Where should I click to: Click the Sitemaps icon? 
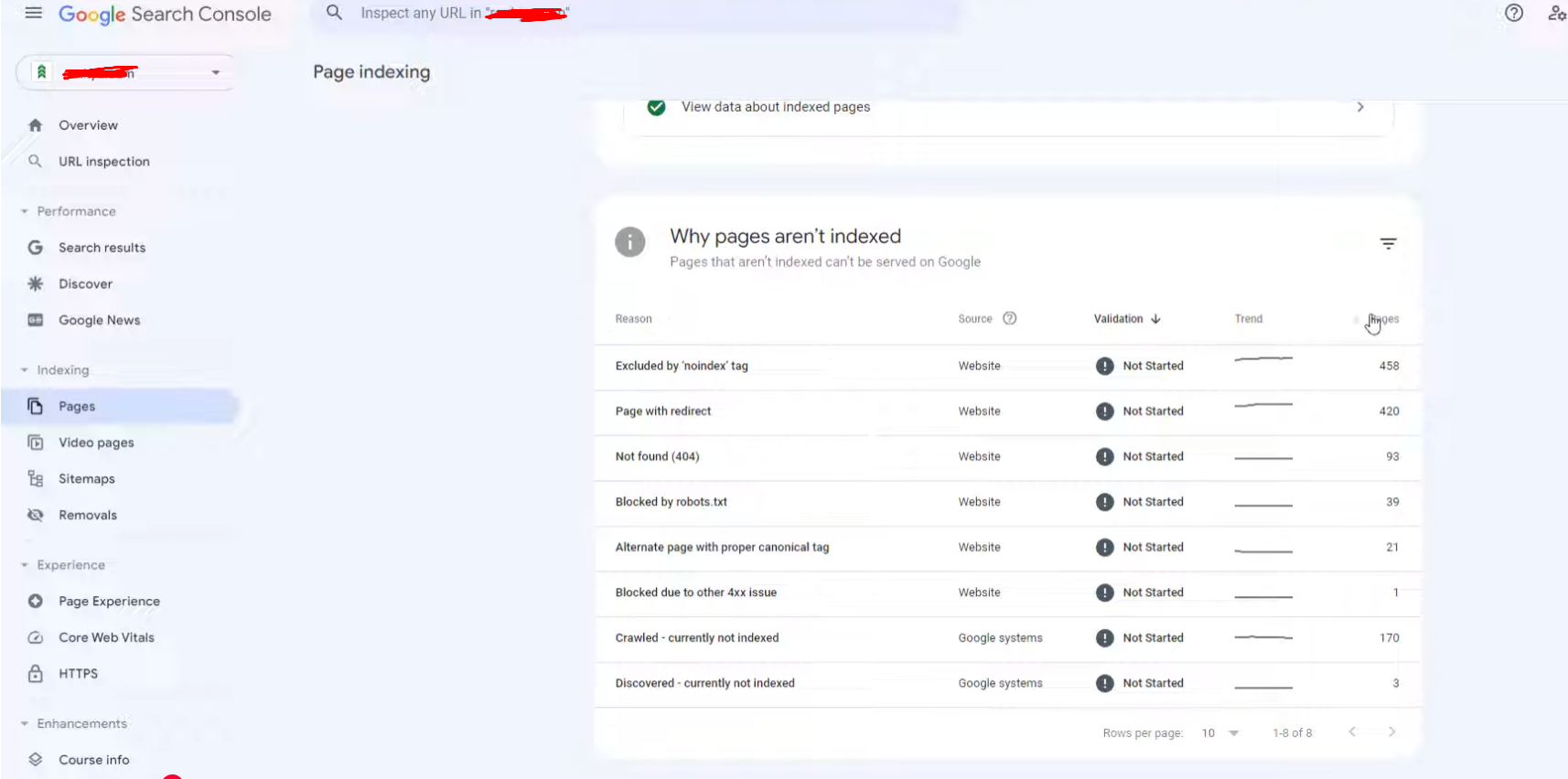[36, 479]
